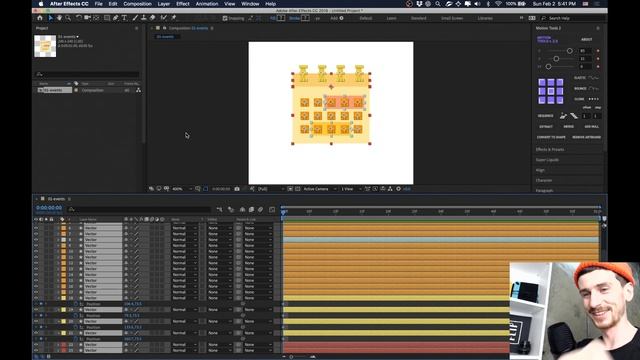Toggle visibility of layer 10 in the timeline
Image resolution: width=640 pixels, height=360 pixels.
click(x=36, y=251)
